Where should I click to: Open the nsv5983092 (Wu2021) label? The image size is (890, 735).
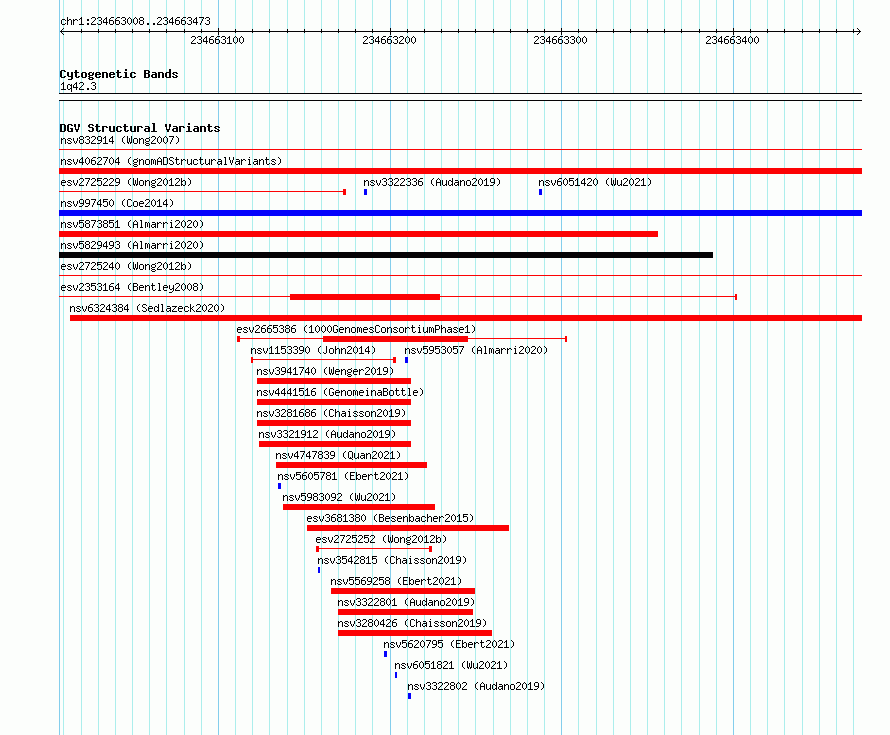339,497
